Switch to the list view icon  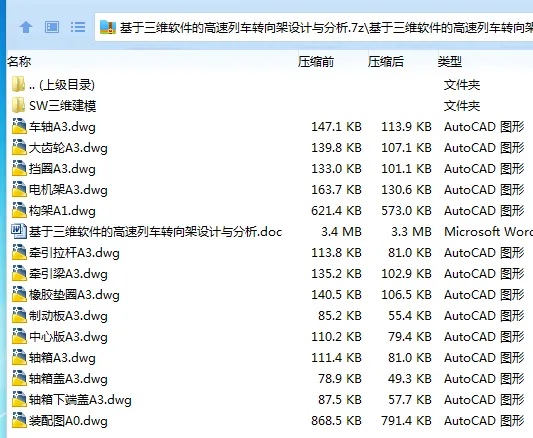pos(78,27)
